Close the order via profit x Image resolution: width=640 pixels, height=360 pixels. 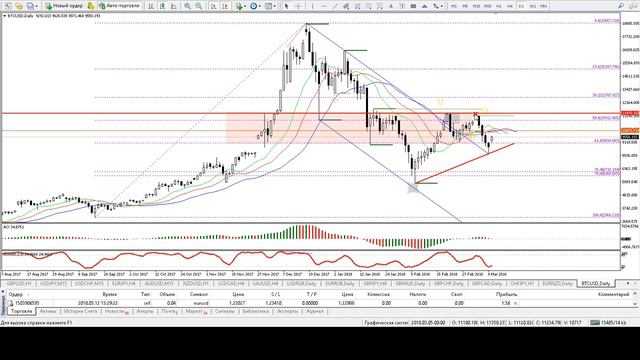(x=515, y=303)
